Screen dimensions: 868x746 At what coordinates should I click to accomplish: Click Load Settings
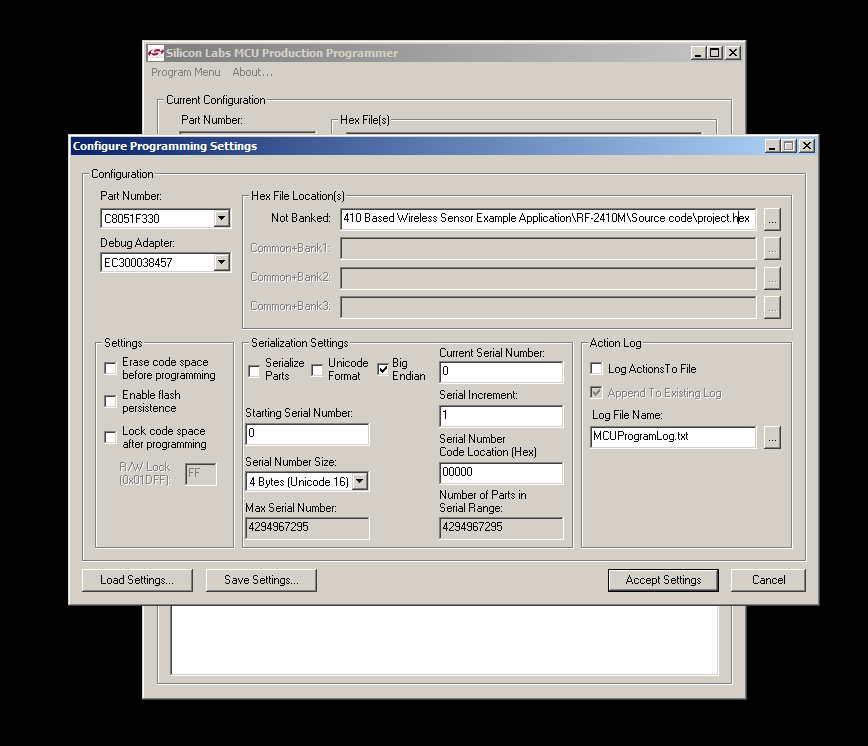pos(137,580)
